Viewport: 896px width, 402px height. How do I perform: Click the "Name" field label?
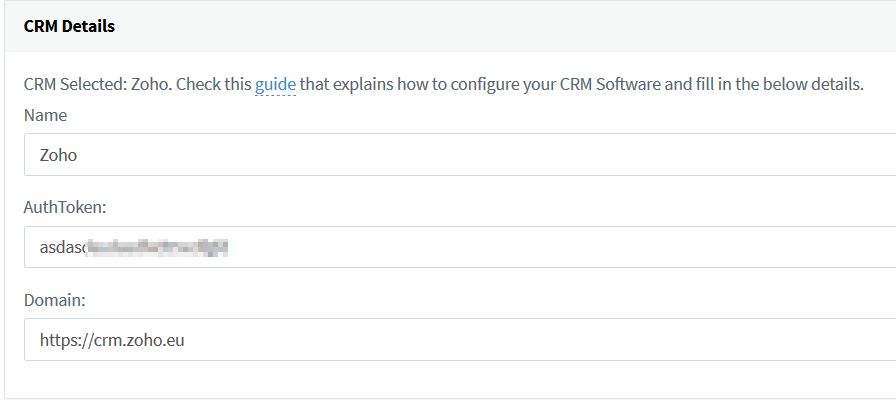click(45, 115)
